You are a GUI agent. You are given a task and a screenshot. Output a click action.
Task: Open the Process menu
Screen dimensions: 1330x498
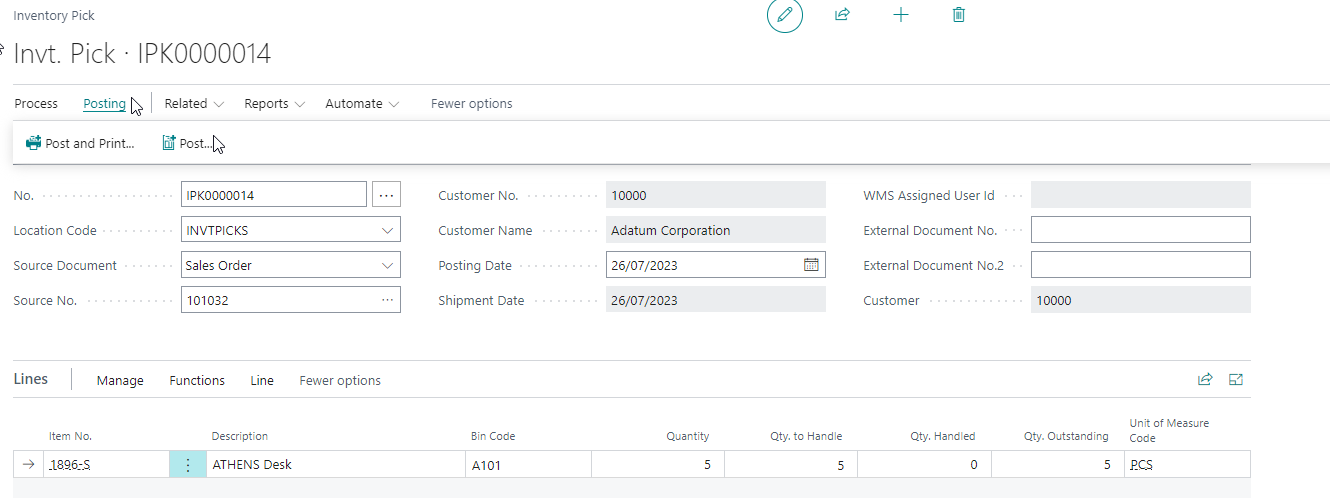[36, 104]
